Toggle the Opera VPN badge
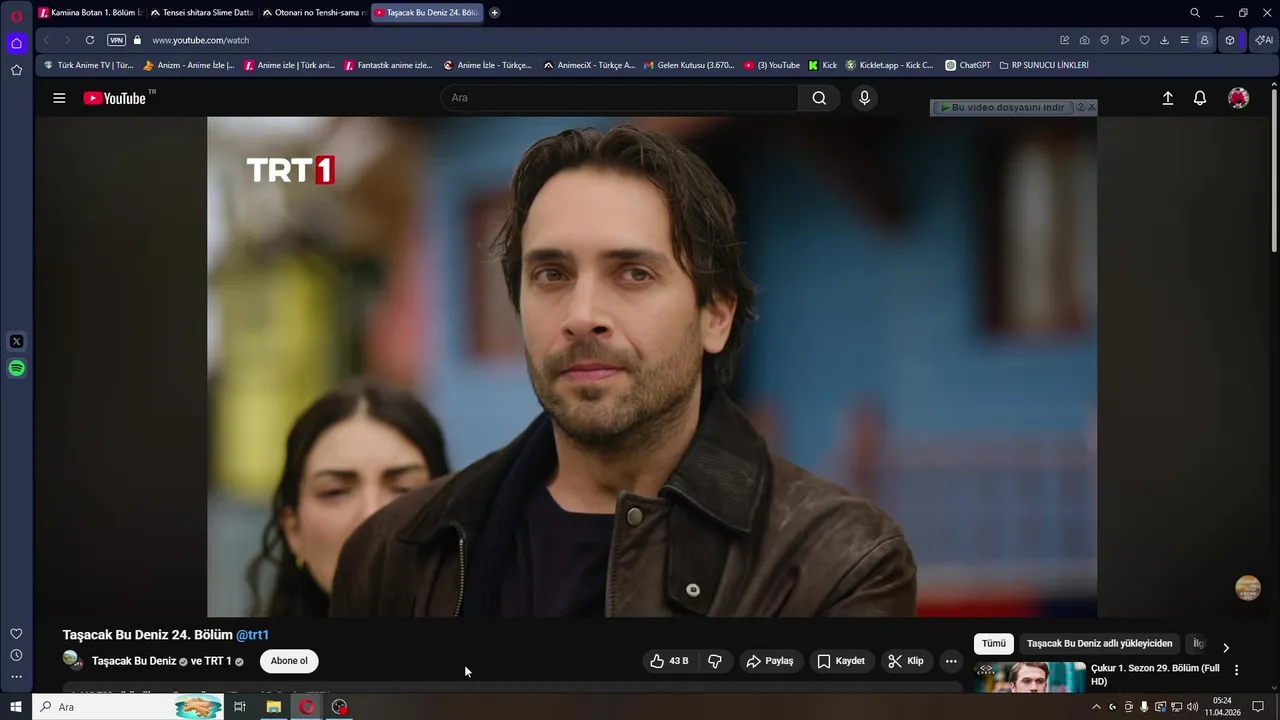Screen dimensions: 1280x720 (117, 40)
